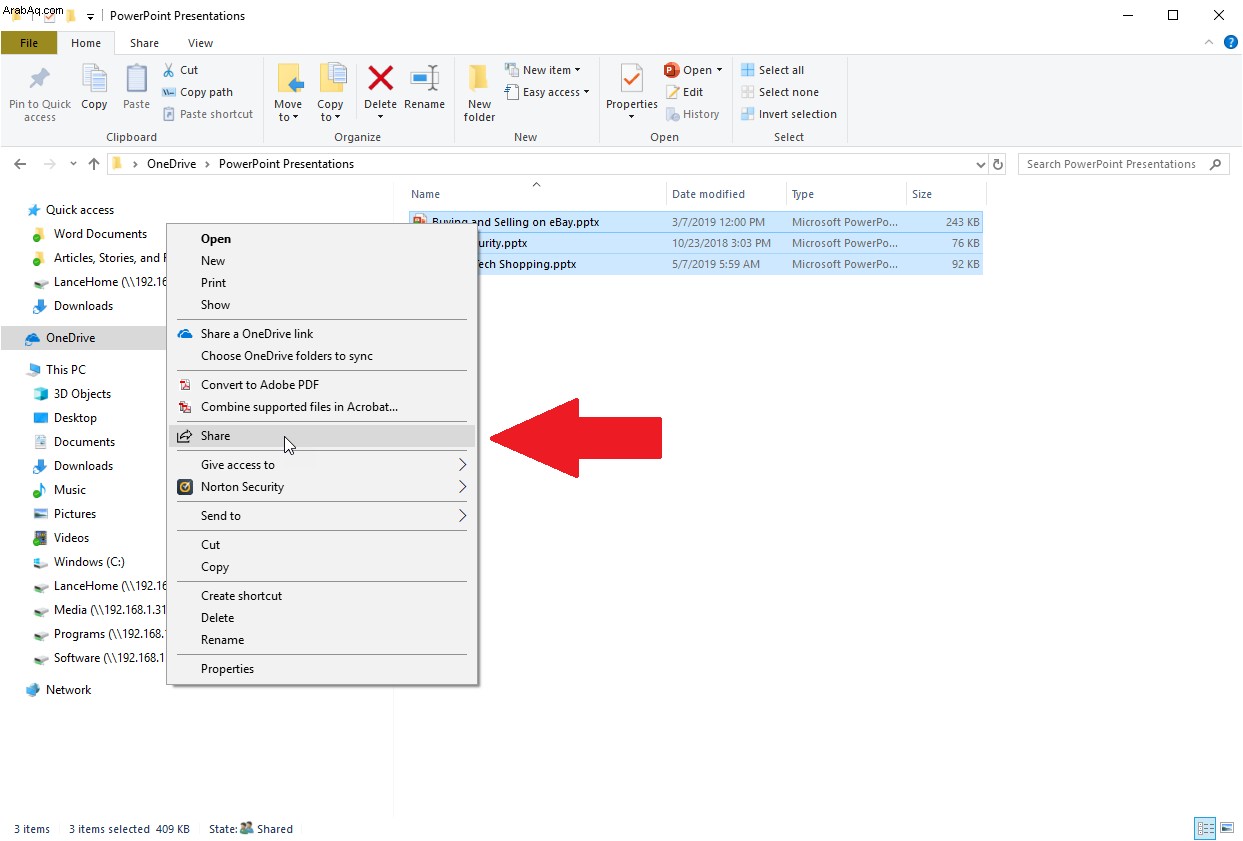Choose Print in context menu

322,283
